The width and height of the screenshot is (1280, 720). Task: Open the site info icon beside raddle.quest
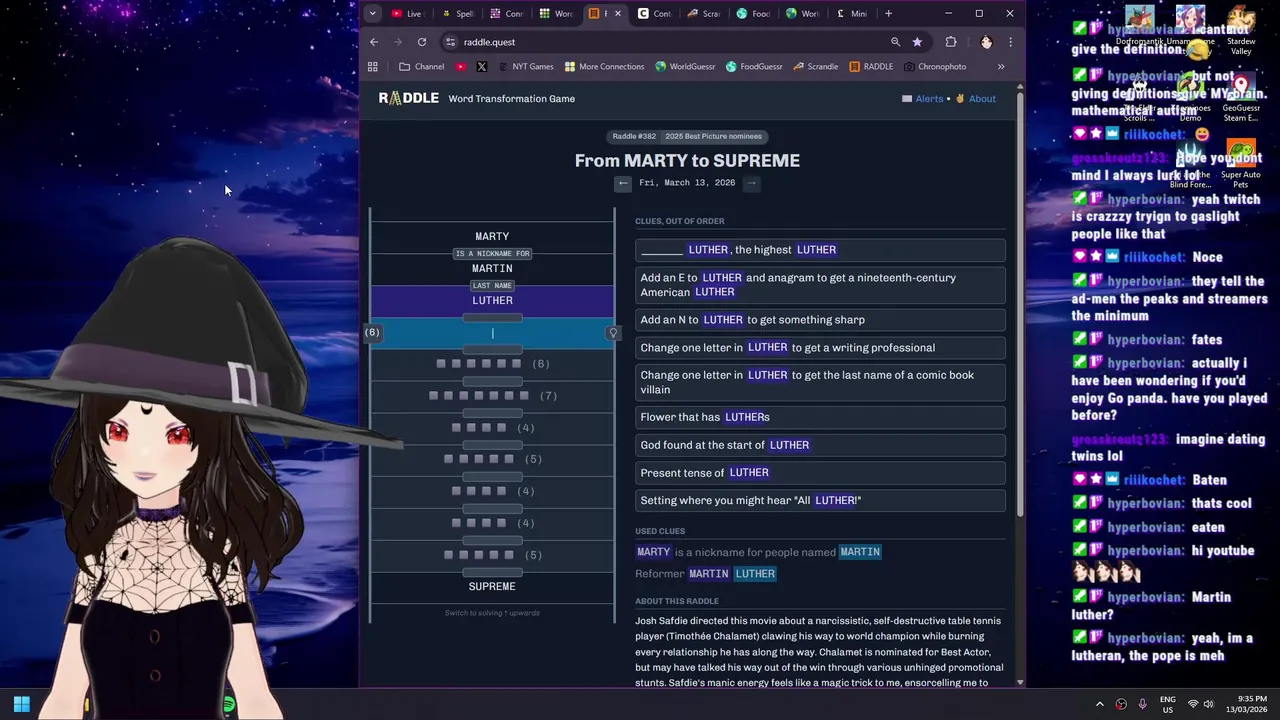[x=451, y=42]
